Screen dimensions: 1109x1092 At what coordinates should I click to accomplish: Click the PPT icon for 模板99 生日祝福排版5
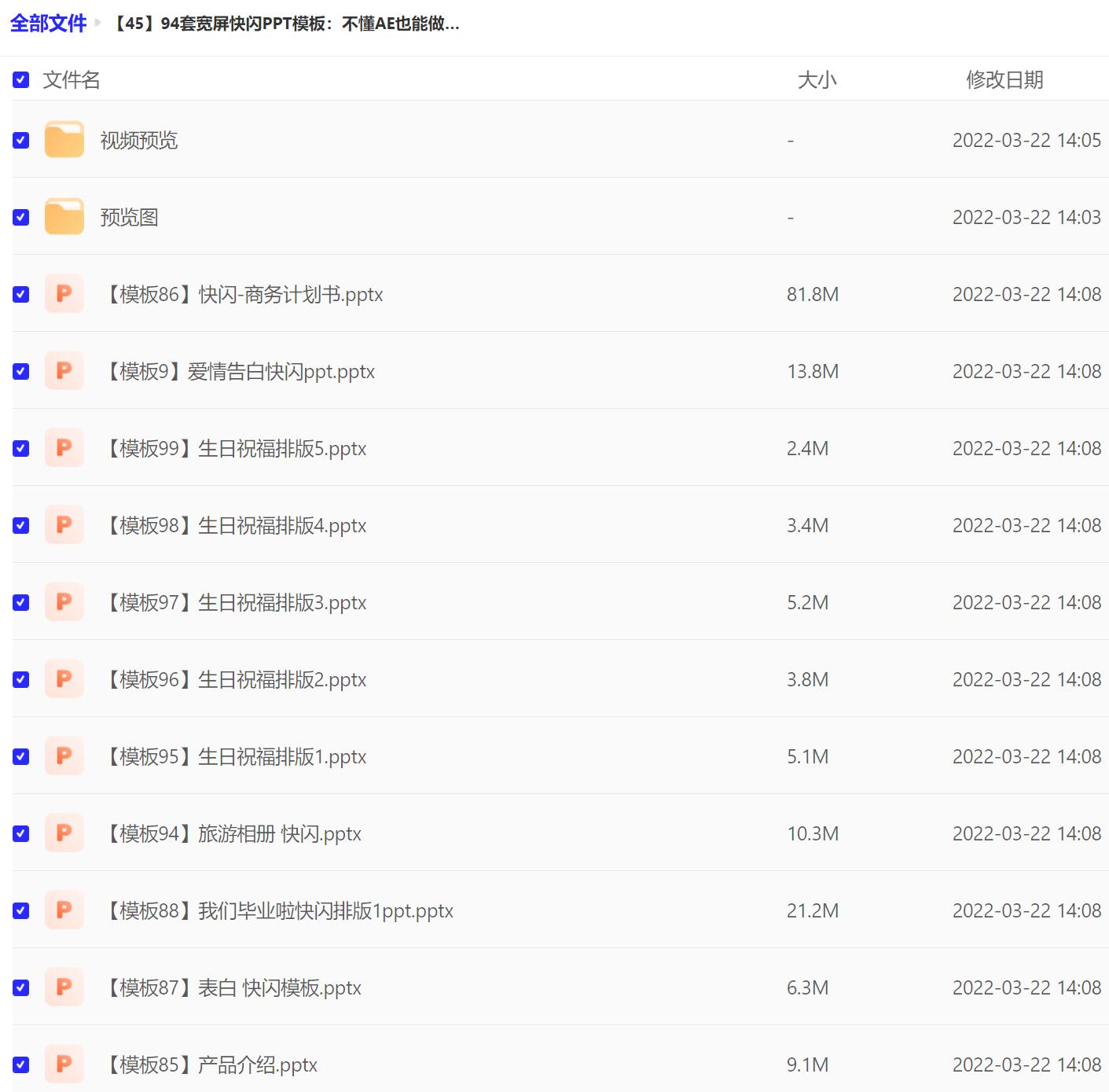coord(64,448)
